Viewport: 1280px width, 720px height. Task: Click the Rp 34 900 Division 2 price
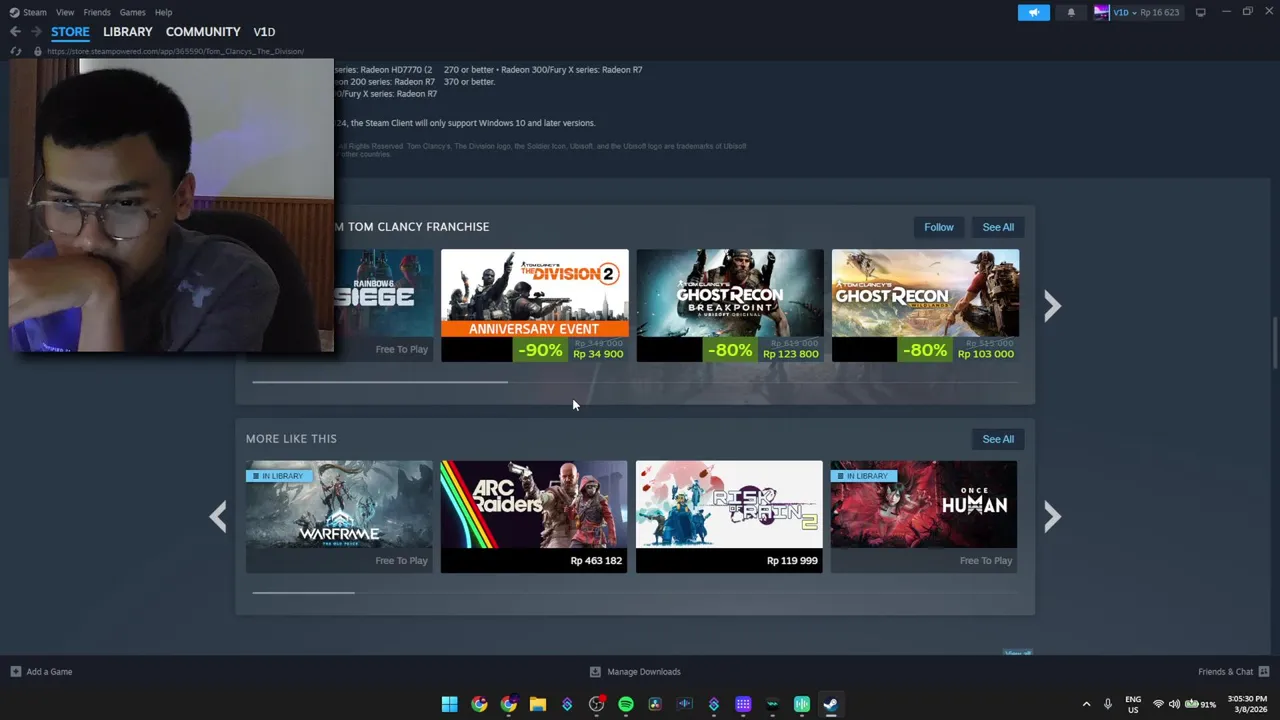598,354
